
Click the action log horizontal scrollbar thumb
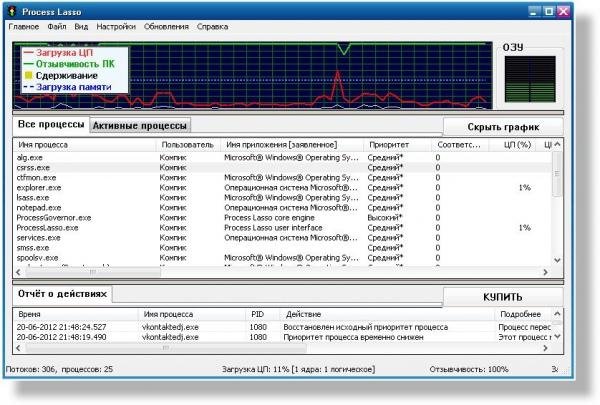[166, 348]
